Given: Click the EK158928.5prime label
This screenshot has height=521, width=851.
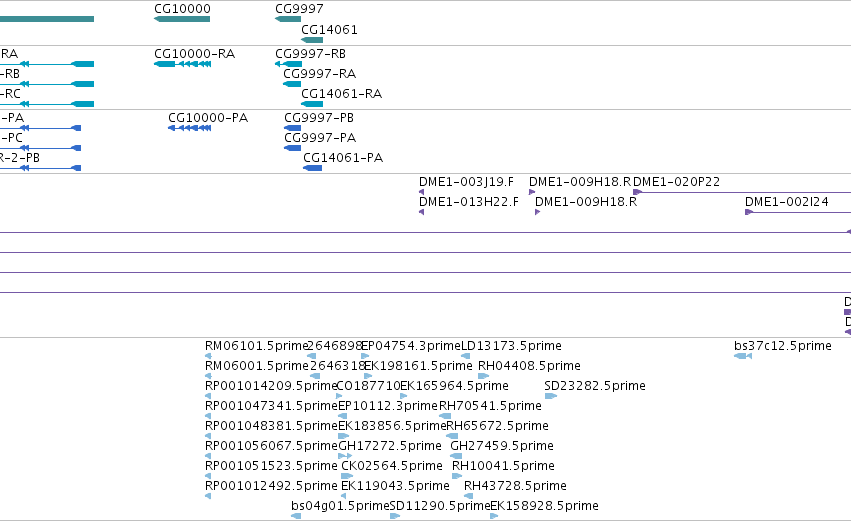Looking at the screenshot, I should [544, 506].
